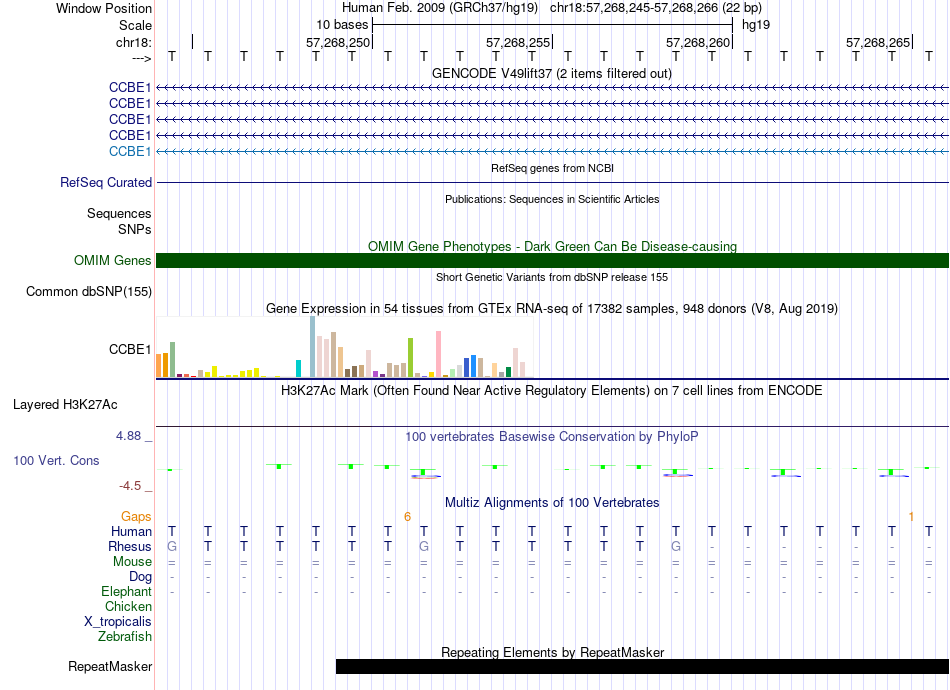This screenshot has height=690, width=950.
Task: Click the 4.88 conservation scale value
Action: (128, 436)
